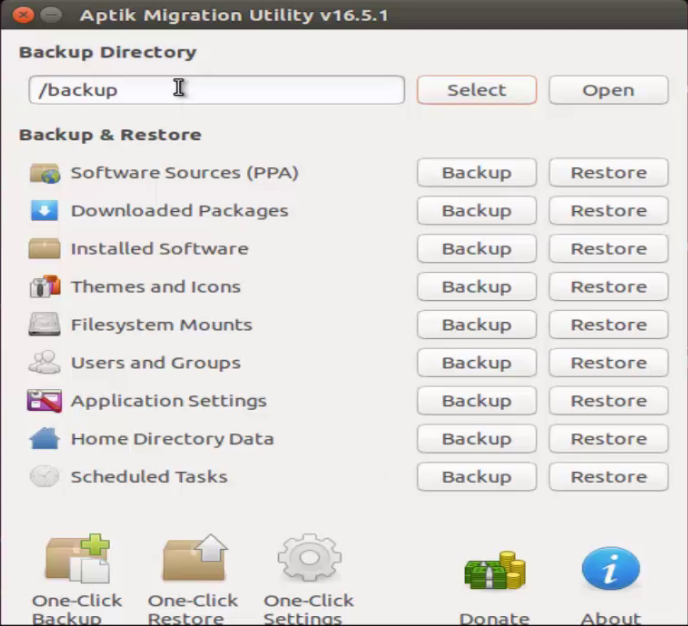Viewport: 688px width, 626px height.
Task: Click the "Application Settings" label
Action: click(x=169, y=401)
